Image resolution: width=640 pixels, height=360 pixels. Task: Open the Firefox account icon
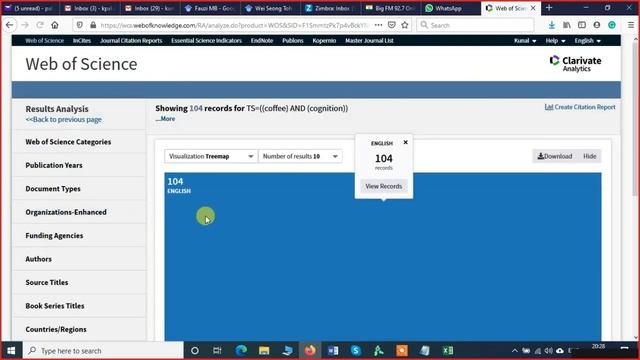[x=597, y=25]
